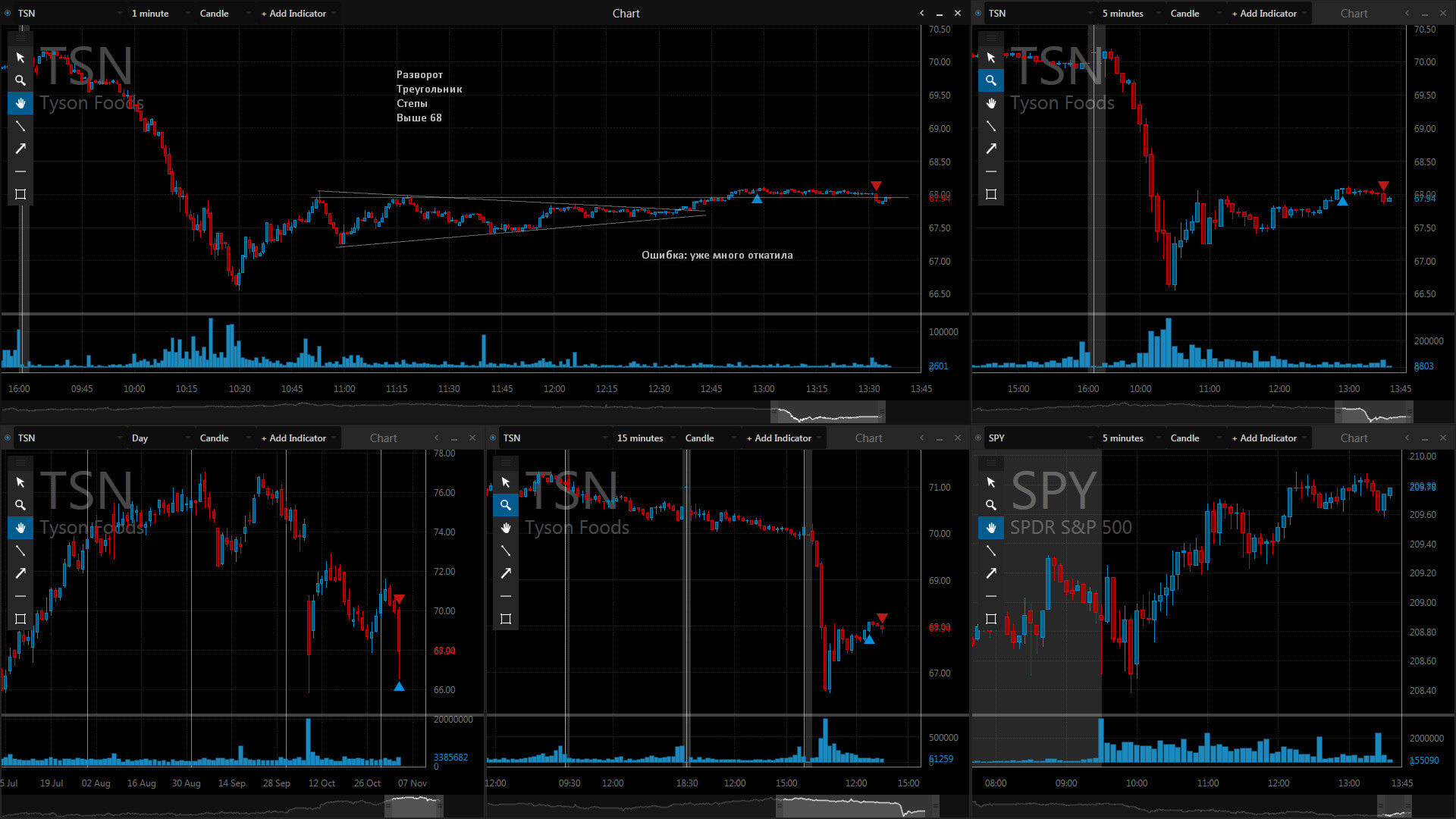Select the zoom tool in TSN 15 minutes chart

coord(506,505)
